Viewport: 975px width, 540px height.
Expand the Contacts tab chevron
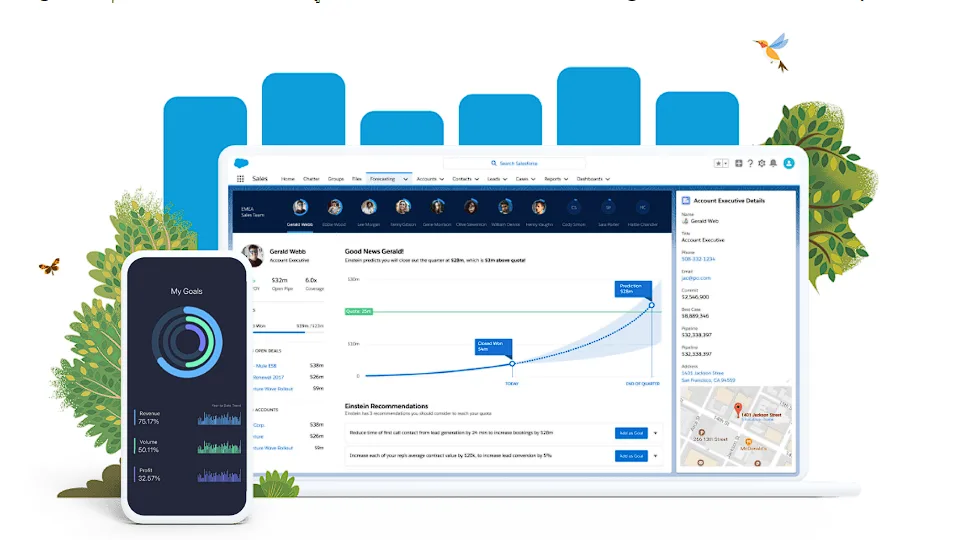[477, 179]
